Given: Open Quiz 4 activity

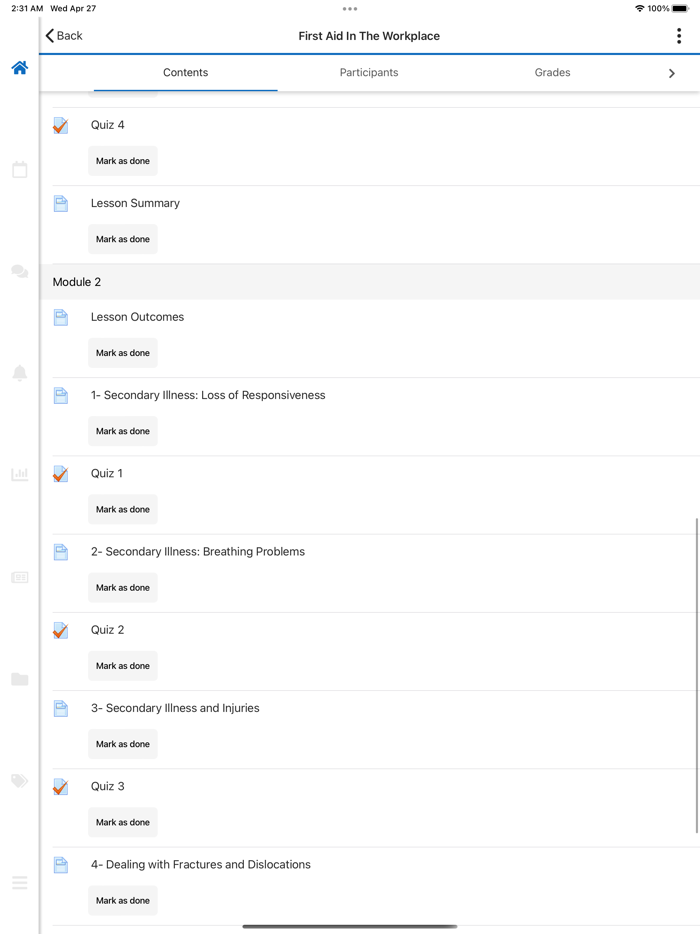Looking at the screenshot, I should 108,125.
